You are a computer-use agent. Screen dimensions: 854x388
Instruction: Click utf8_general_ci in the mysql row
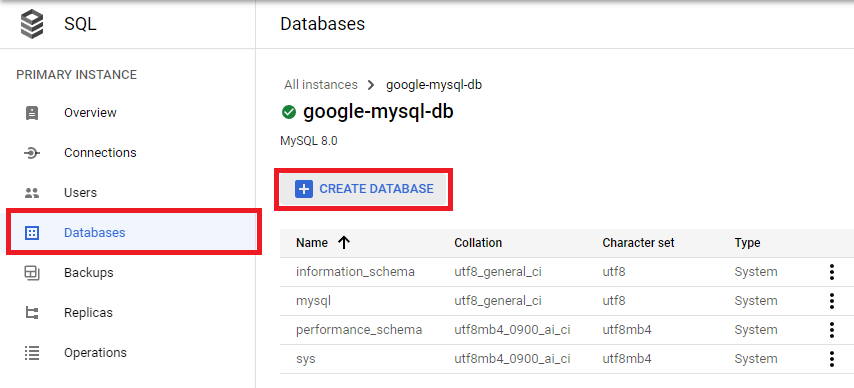click(498, 301)
